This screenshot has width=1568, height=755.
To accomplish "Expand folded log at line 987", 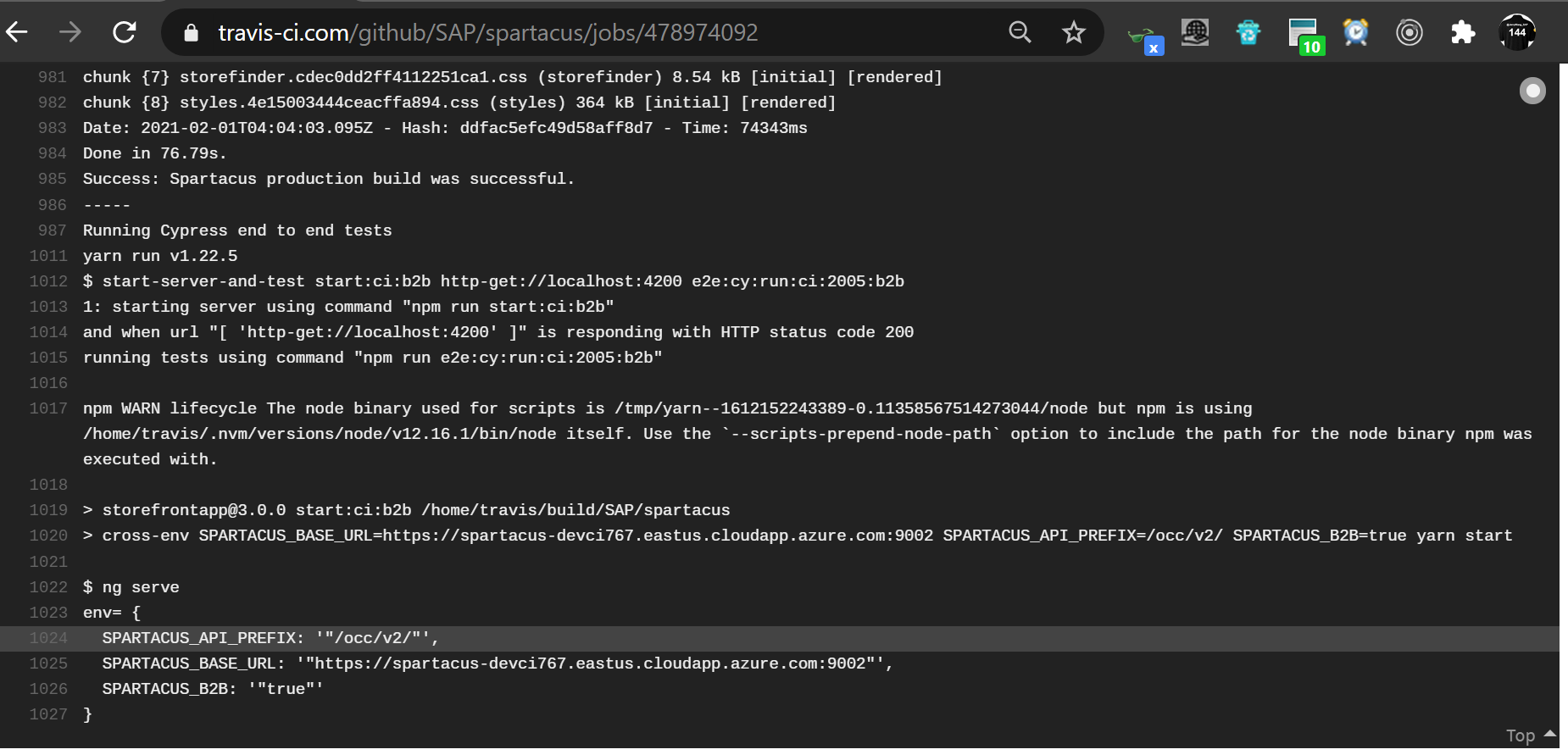I will point(53,230).
